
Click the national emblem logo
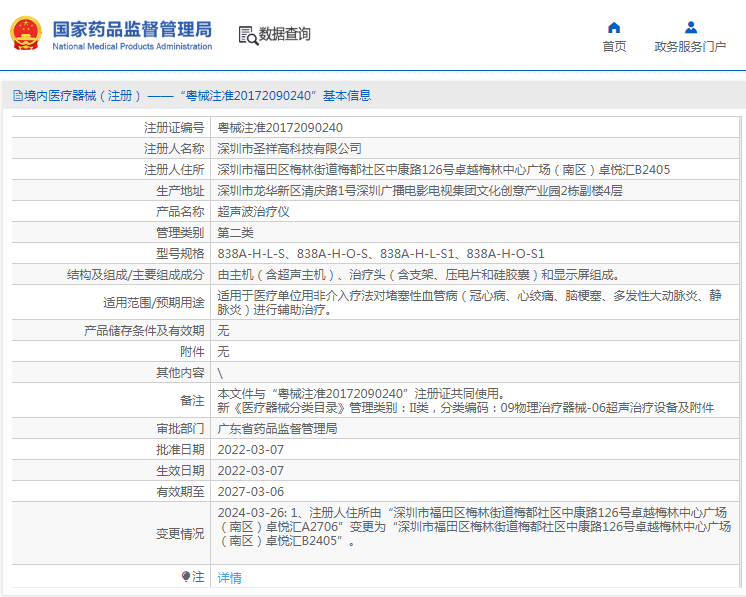point(26,33)
